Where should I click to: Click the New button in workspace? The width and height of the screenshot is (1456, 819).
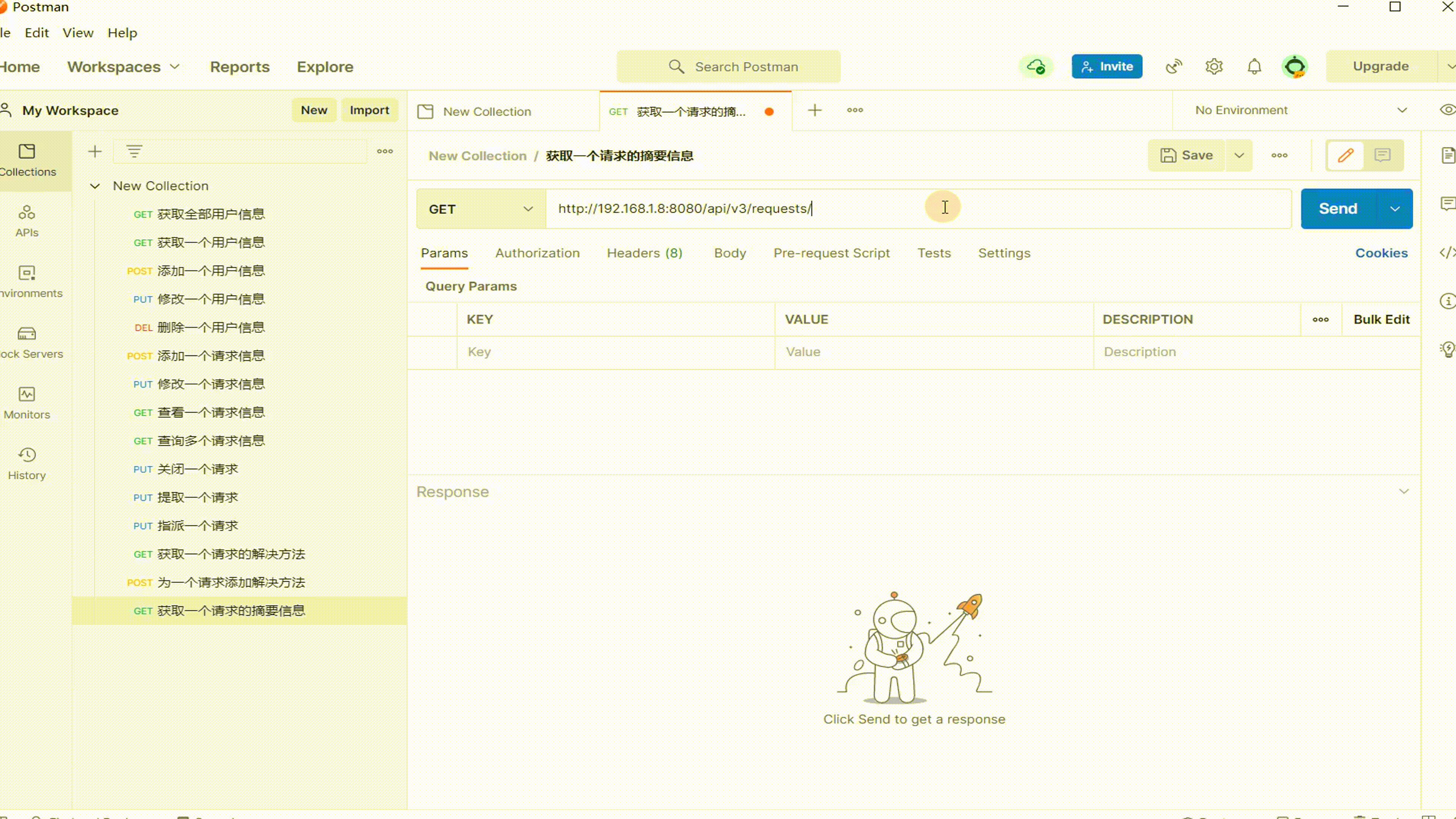click(x=314, y=110)
